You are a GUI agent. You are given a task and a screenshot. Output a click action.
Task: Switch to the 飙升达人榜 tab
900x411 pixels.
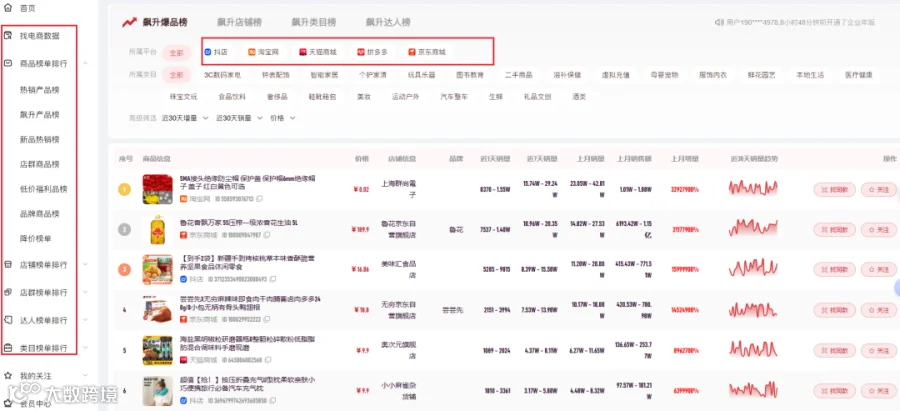pyautogui.click(x=388, y=22)
